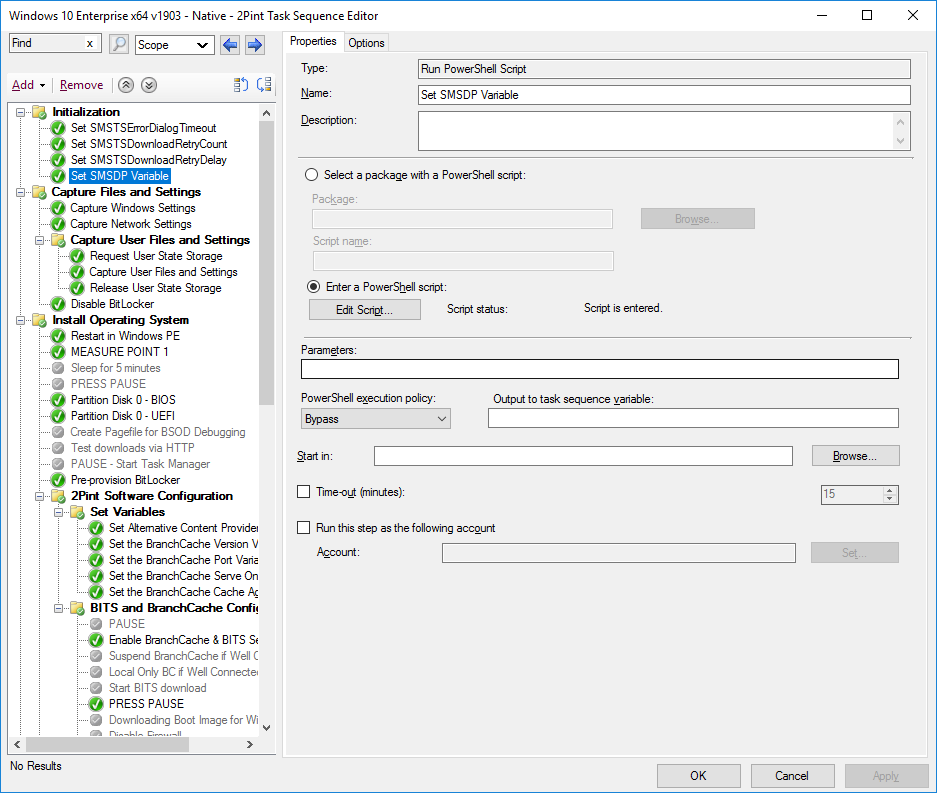Decrease time-out value with down spinner

(890, 498)
